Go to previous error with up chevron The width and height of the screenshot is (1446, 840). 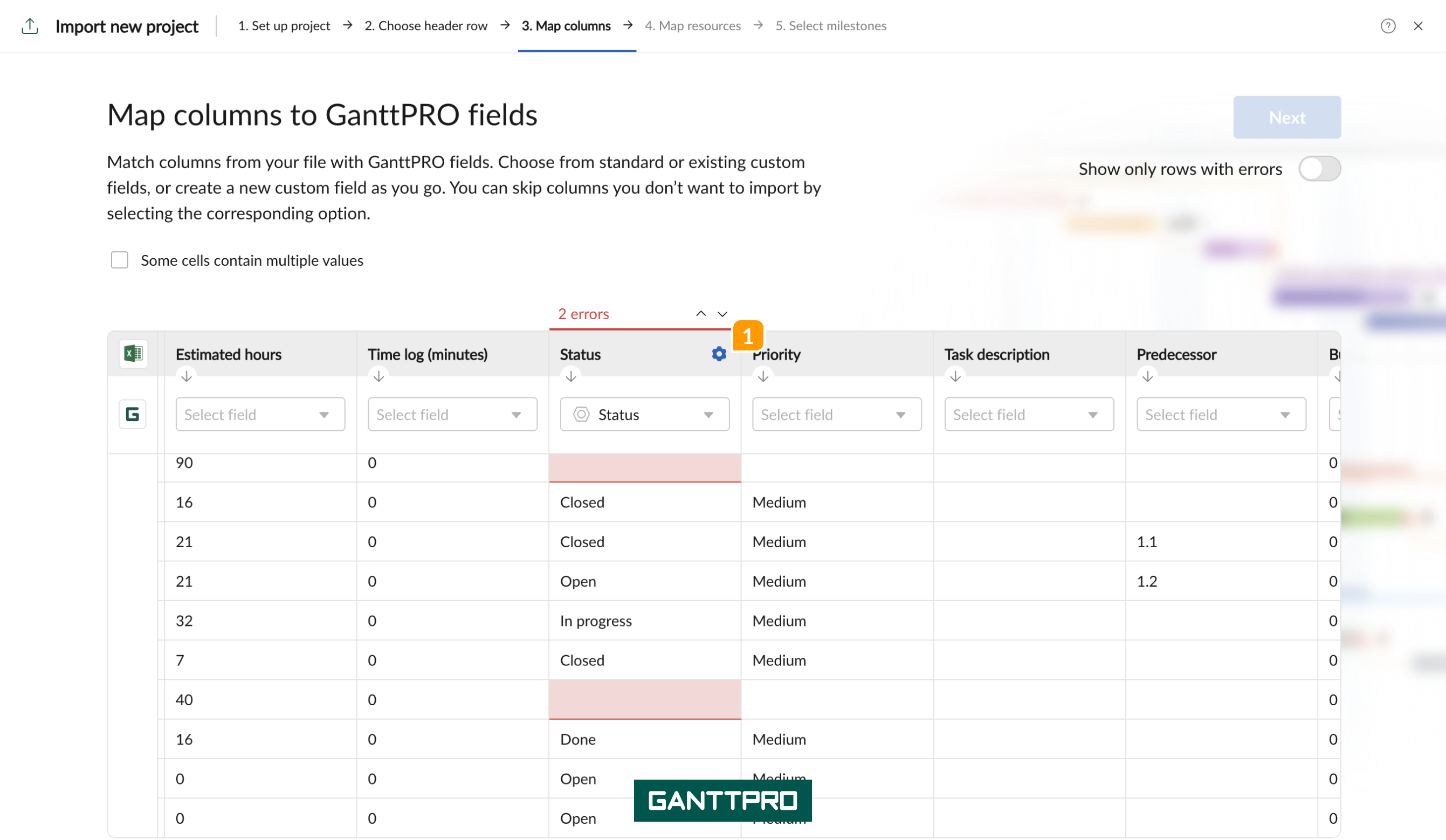pos(701,314)
